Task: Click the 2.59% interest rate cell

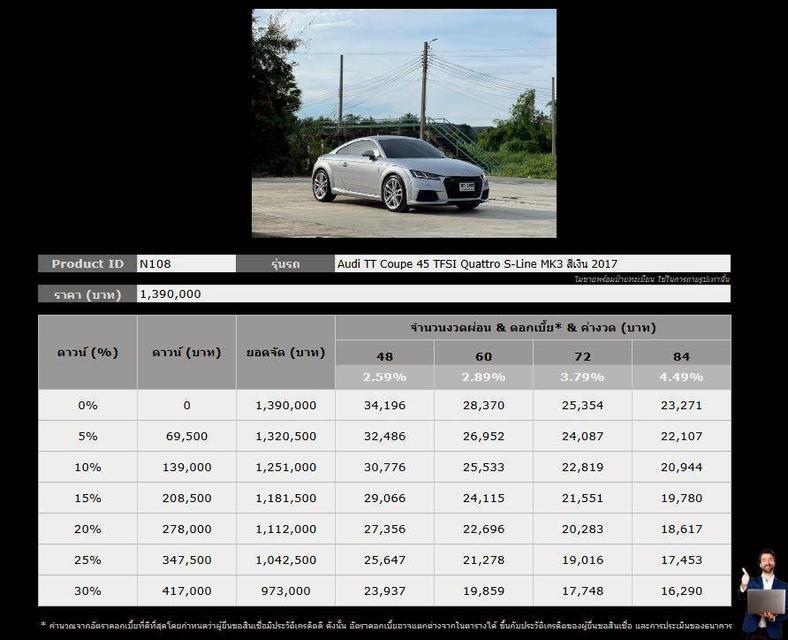Action: (x=384, y=377)
